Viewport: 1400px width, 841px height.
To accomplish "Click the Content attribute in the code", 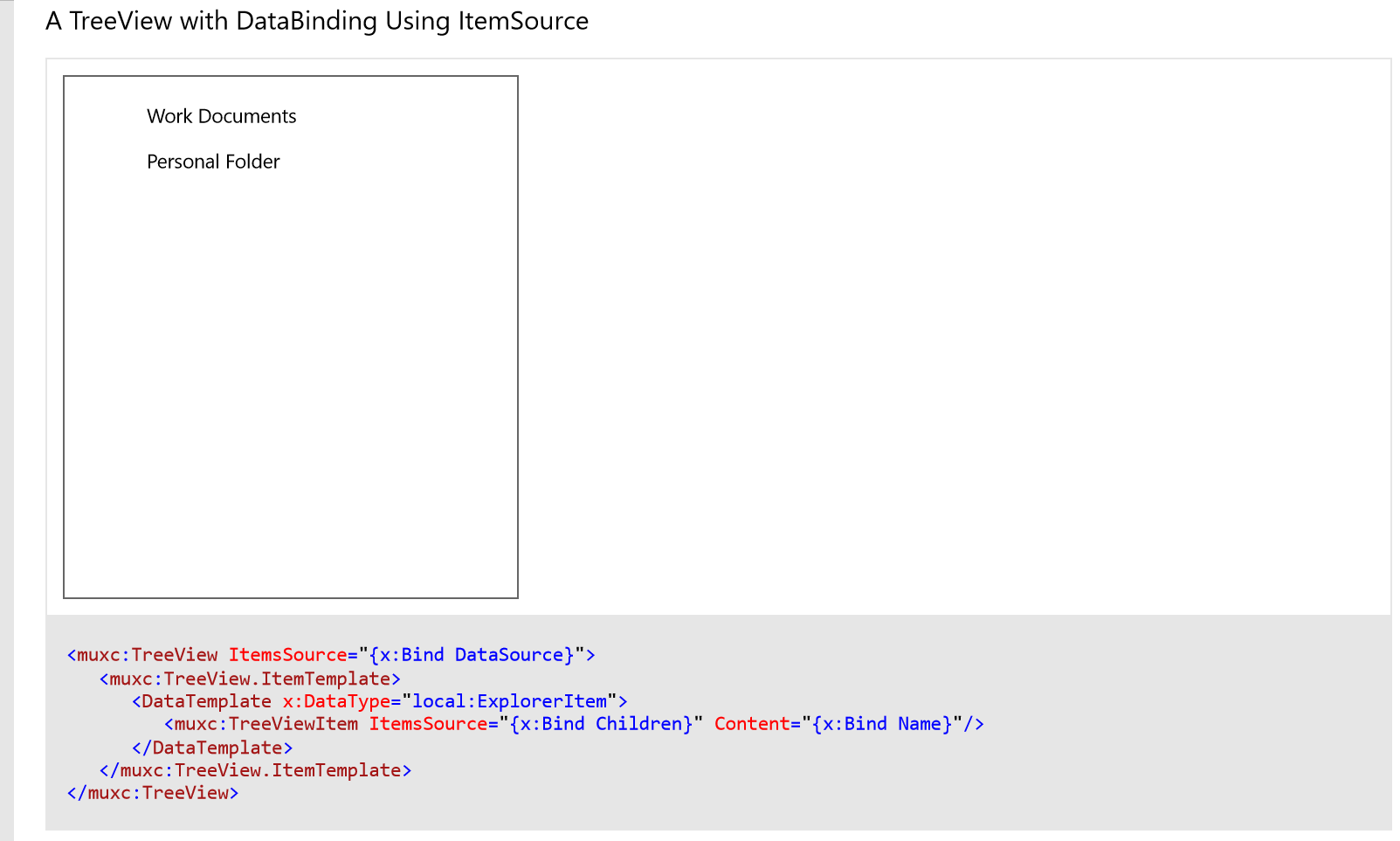I will pos(752,724).
